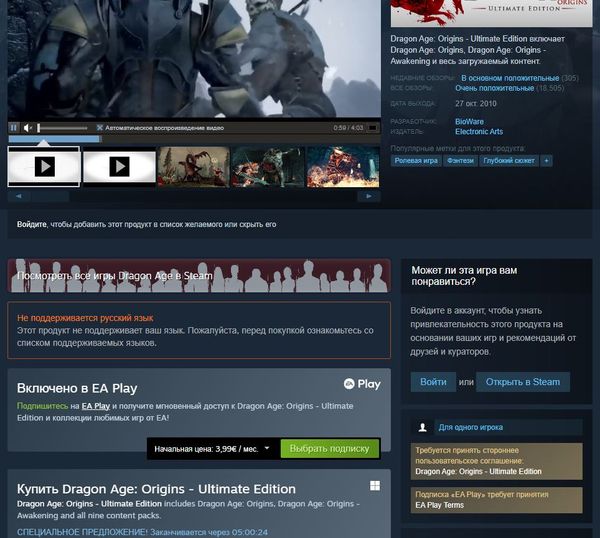Screen dimensions: 600x538
Task: Click 'Купить Dragon Age: Origins - Ultimate Edition' heading
Action: (x=156, y=489)
